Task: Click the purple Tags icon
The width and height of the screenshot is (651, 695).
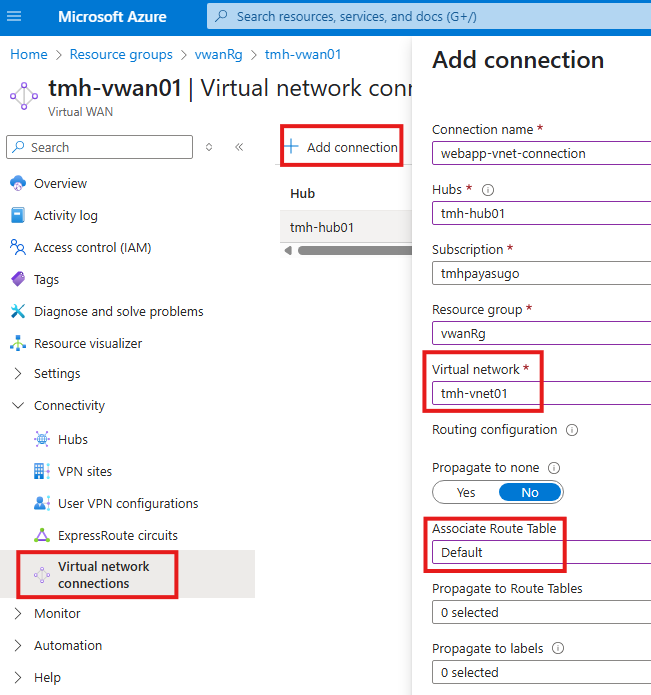Action: click(x=18, y=279)
